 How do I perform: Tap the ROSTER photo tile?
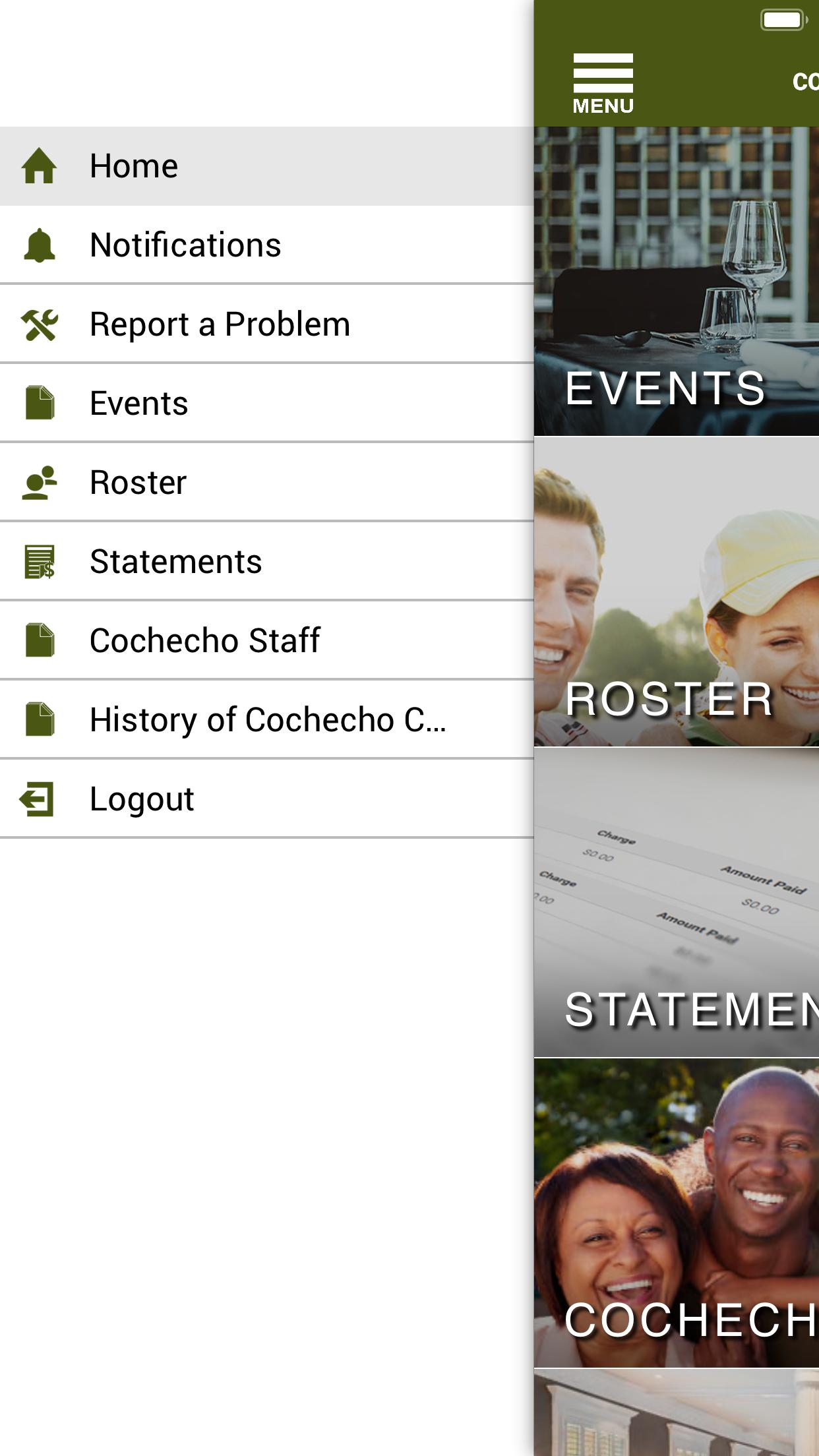click(x=677, y=592)
